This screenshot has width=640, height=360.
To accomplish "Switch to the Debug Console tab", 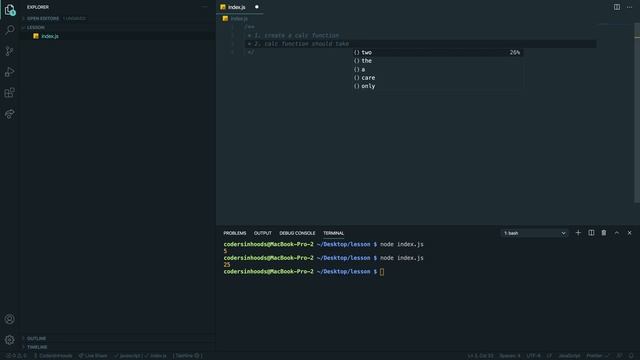I will pos(297,233).
